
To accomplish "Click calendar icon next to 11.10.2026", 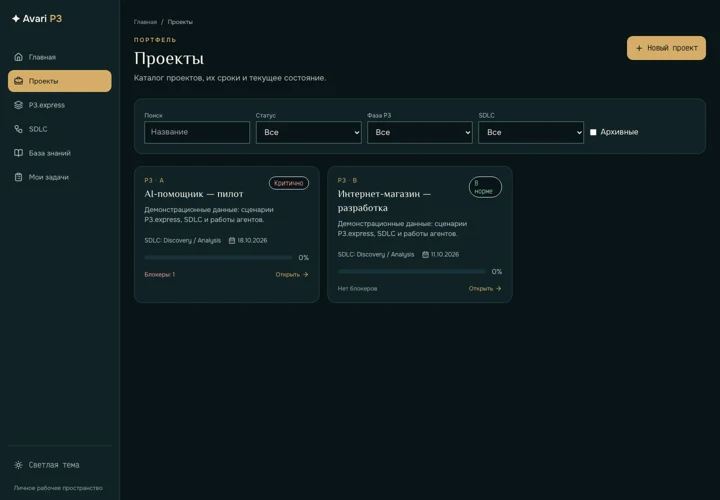I will coord(425,254).
